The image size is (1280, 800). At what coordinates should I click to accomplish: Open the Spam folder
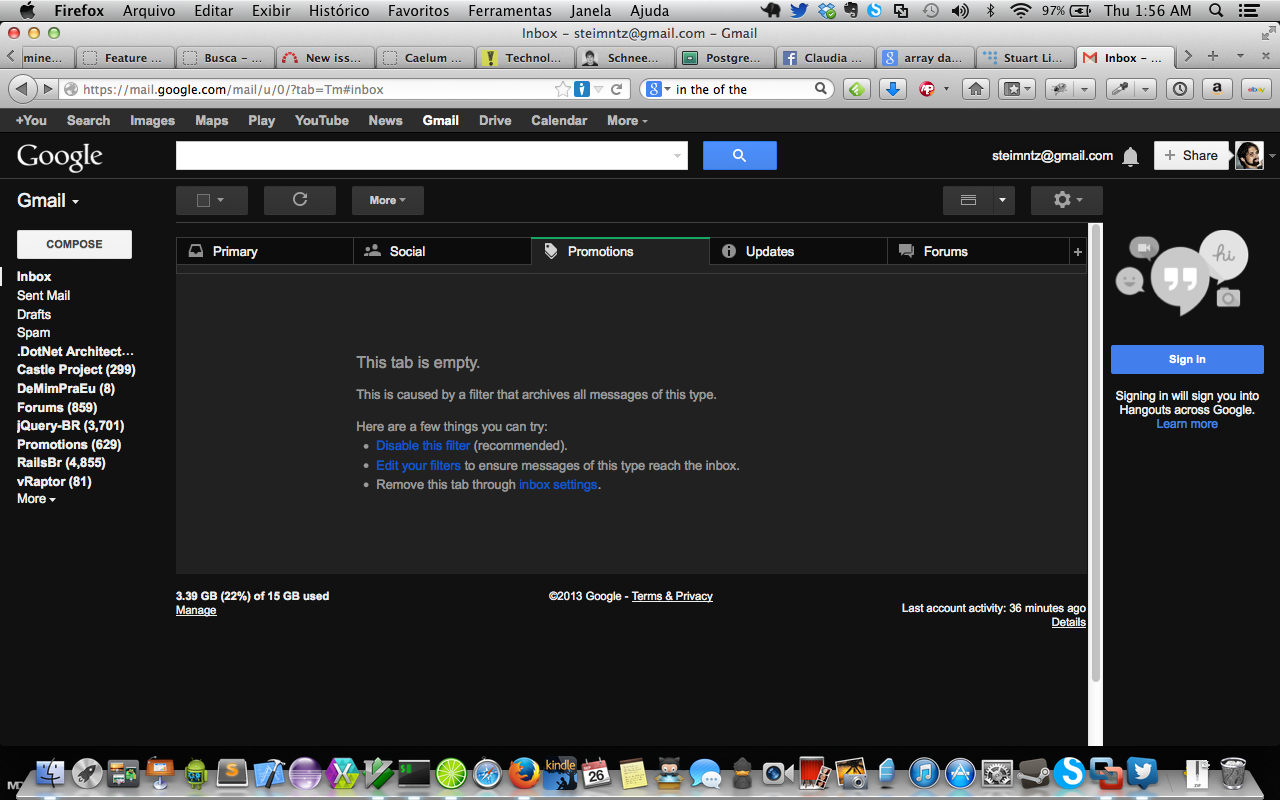(x=33, y=333)
